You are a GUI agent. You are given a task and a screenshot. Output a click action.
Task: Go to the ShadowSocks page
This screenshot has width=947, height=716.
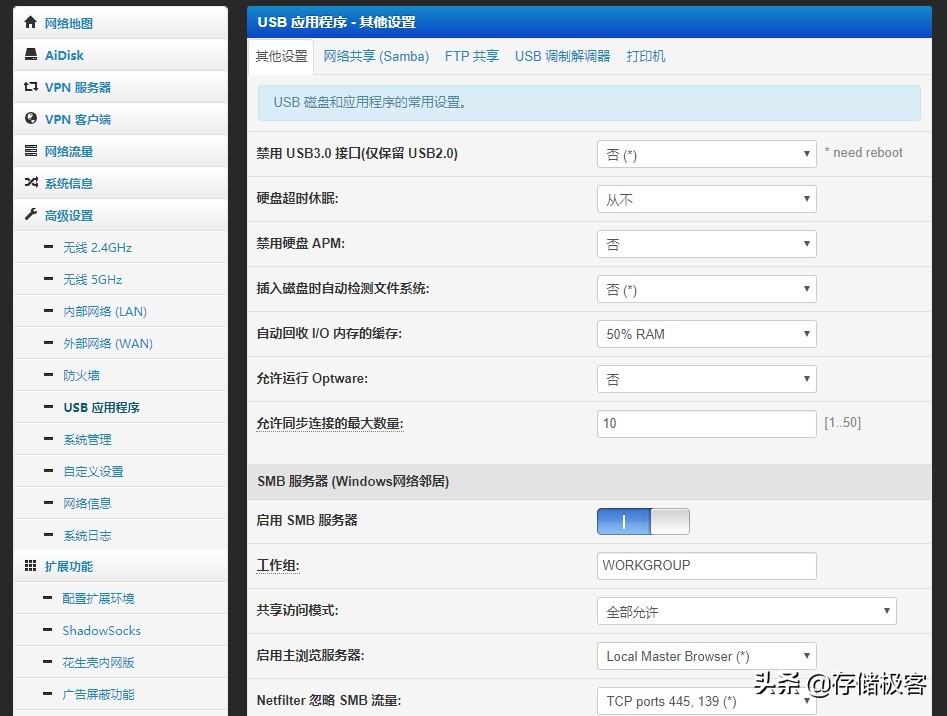(101, 630)
